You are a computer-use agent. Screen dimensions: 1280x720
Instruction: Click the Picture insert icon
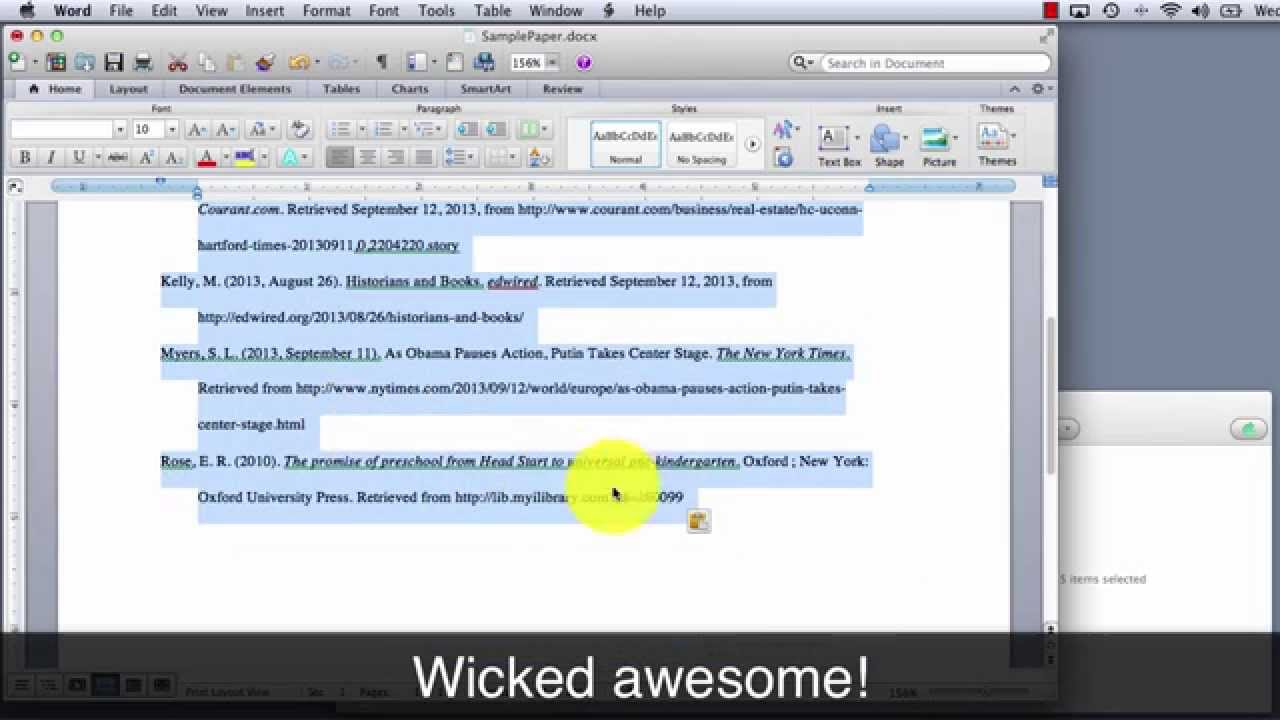coord(934,138)
